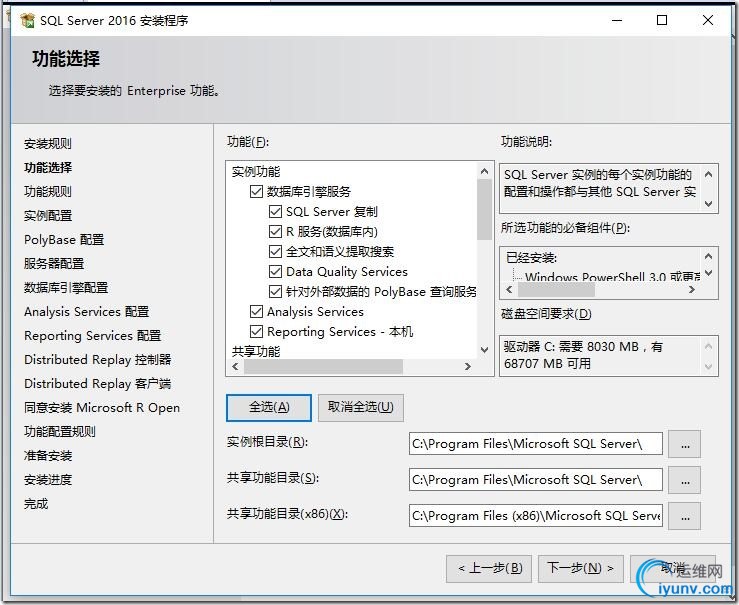Click 功能说明 box scroll up arrow
The image size is (739, 605).
[708, 174]
